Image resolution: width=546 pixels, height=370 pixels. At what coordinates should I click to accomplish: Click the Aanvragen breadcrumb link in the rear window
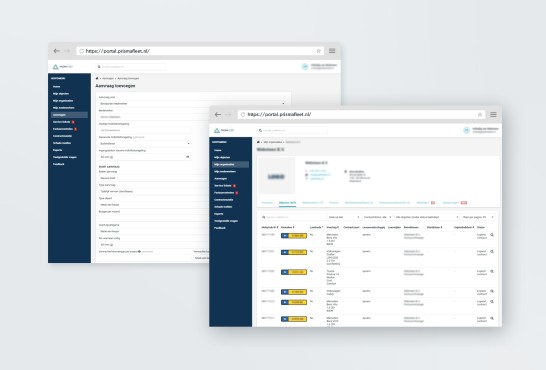coord(108,78)
